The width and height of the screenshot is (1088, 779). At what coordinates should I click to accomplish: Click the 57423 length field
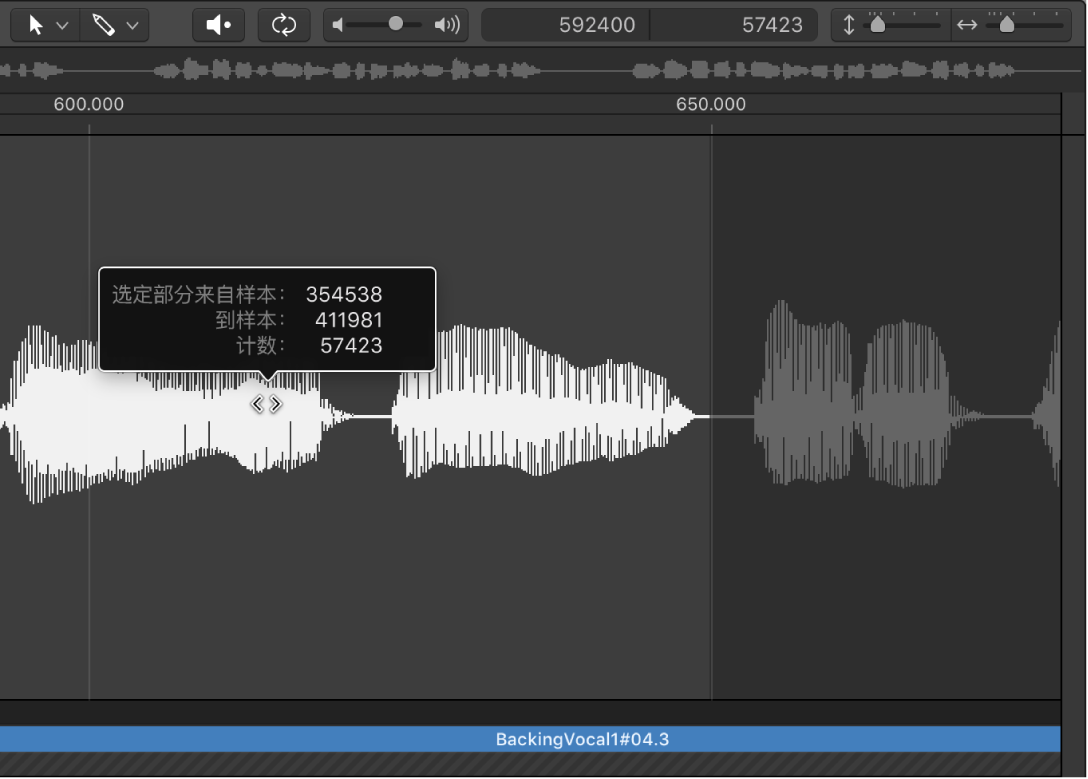(772, 25)
